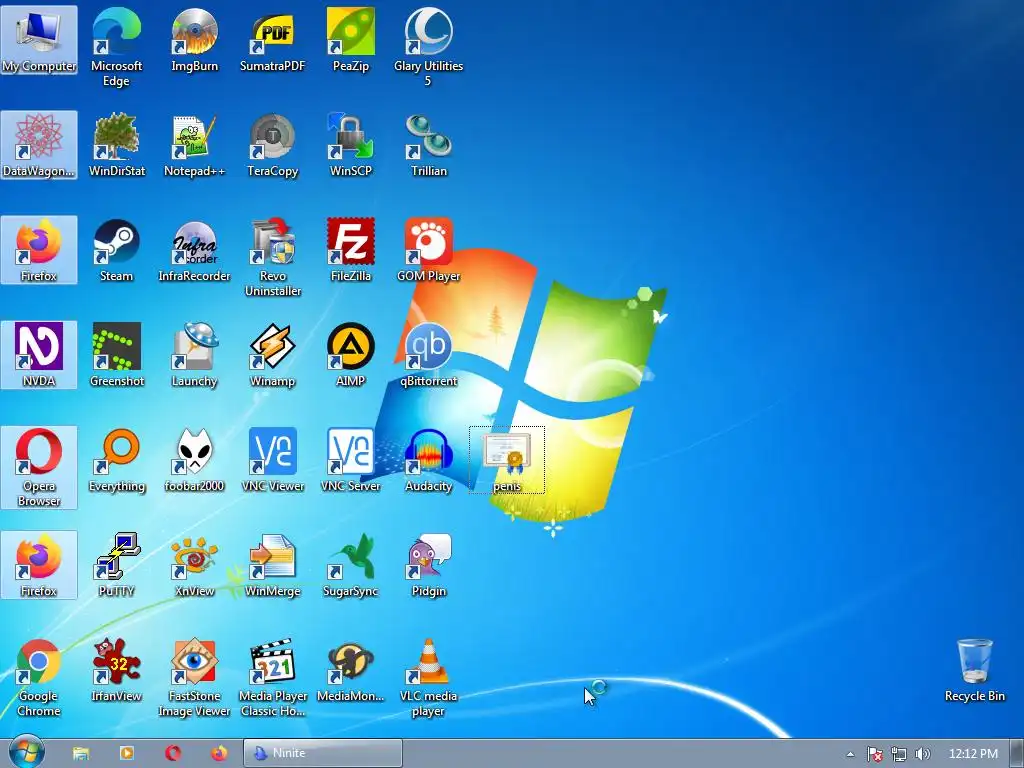Screen dimensions: 1024x768
Task: Launch Opera Browser from the desktop
Action: pyautogui.click(x=39, y=467)
